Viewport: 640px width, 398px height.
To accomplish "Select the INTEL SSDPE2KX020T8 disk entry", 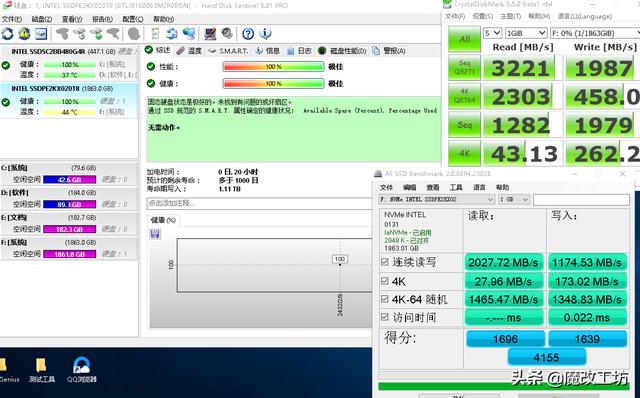I will pyautogui.click(x=69, y=100).
